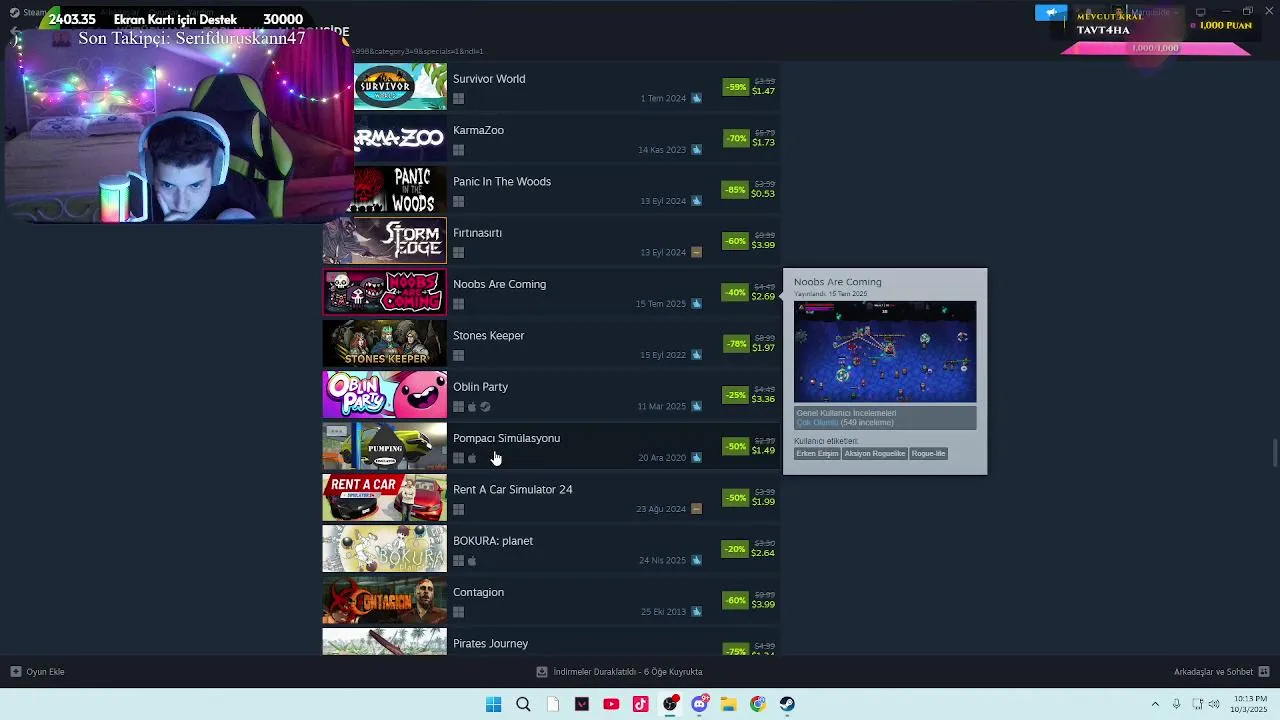Image resolution: width=1280 pixels, height=720 pixels.
Task: Click the Rogue-lite tag in the popup
Action: tap(928, 454)
